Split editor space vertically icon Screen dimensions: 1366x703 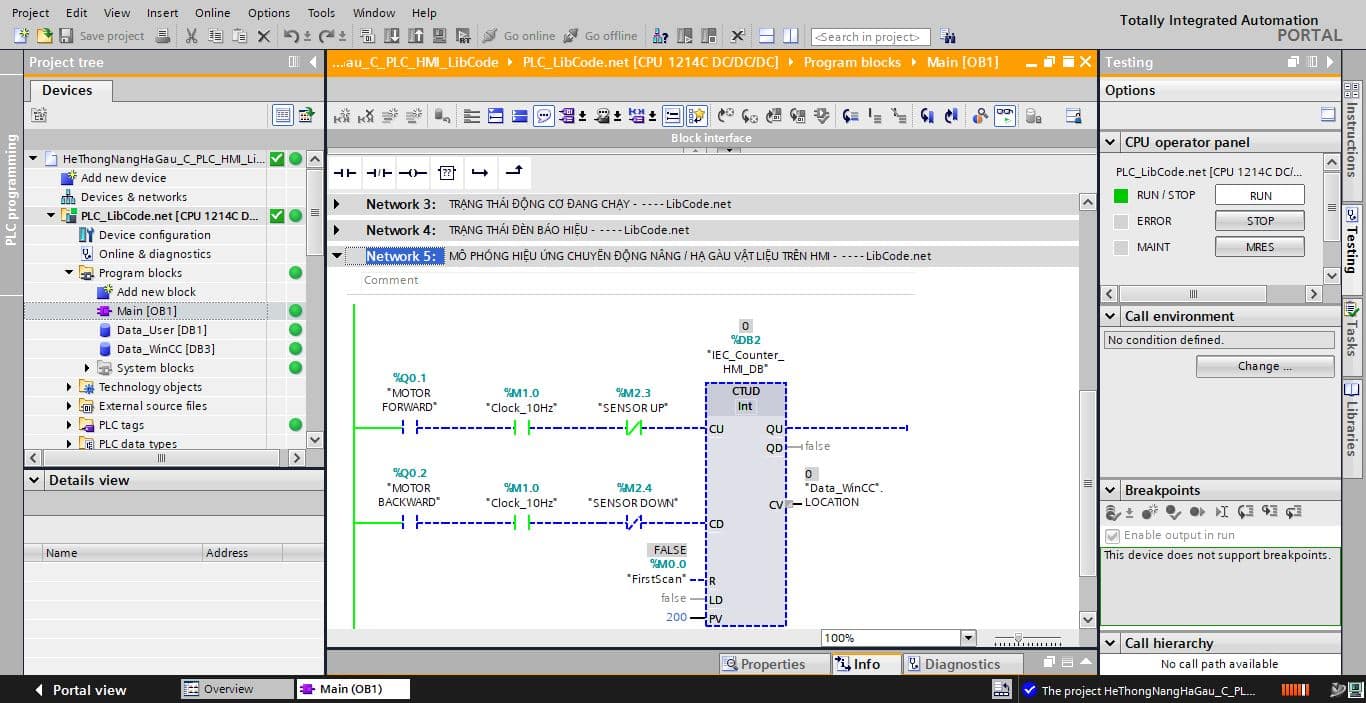click(791, 36)
